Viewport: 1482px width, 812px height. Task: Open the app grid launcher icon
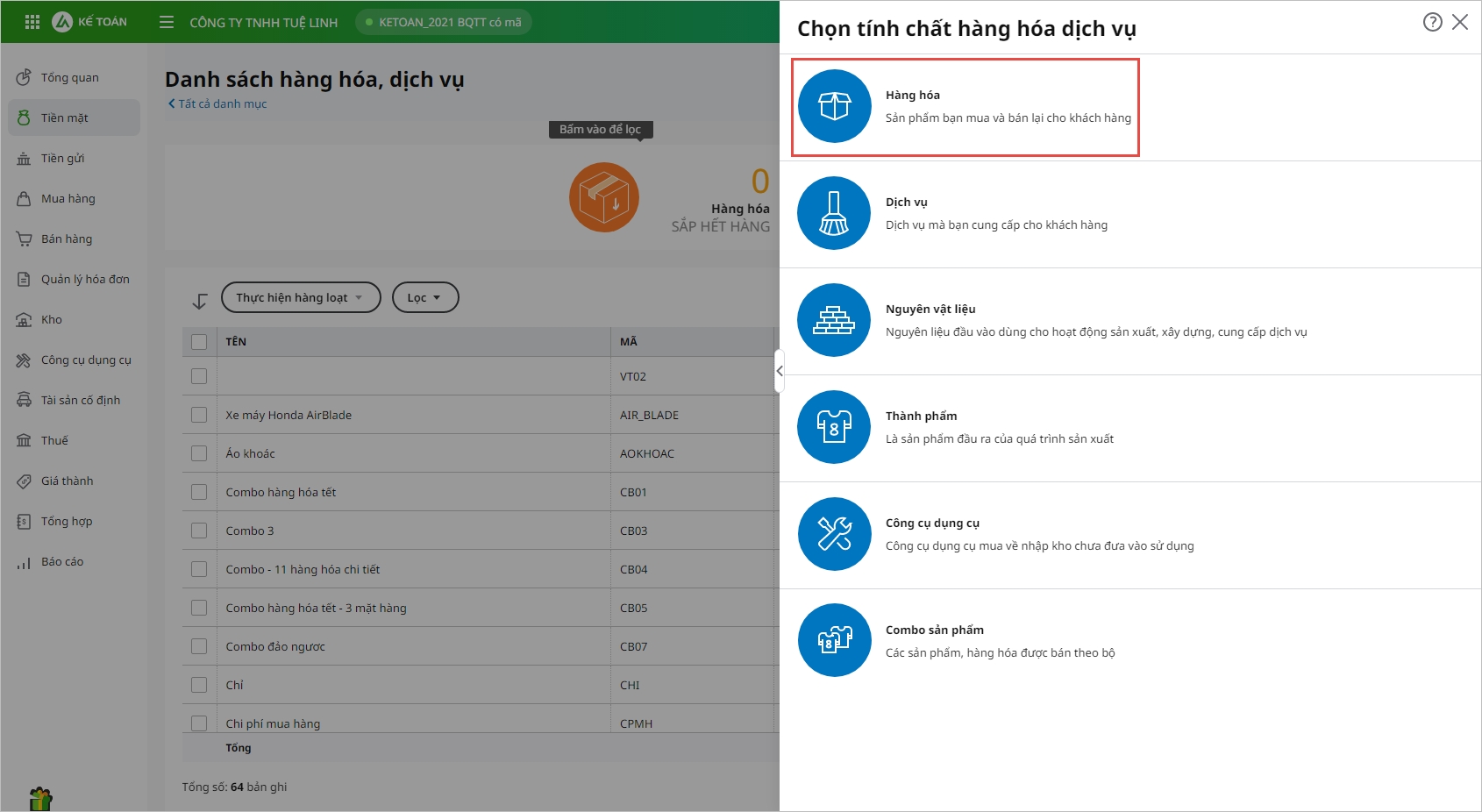[x=32, y=22]
